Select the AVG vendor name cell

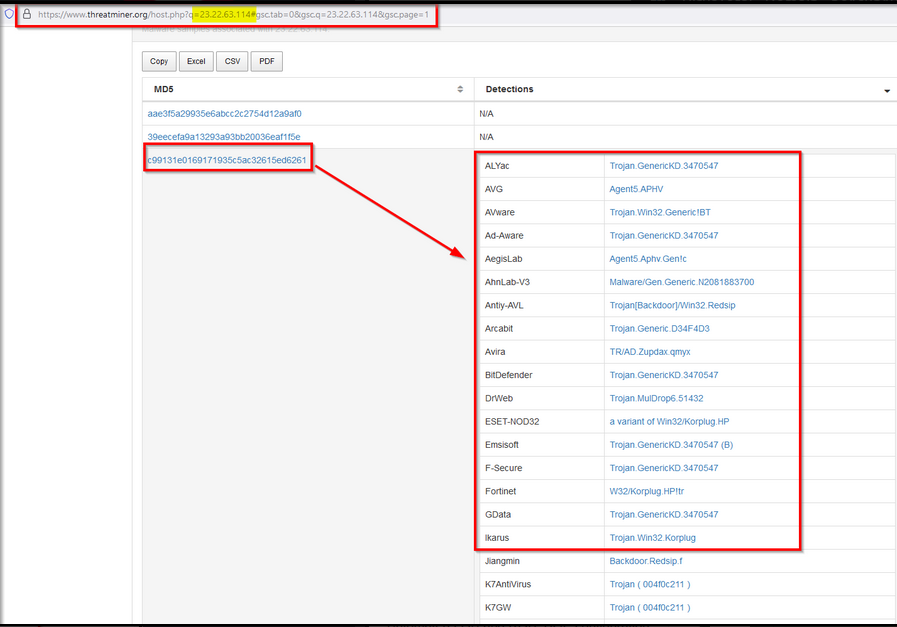tap(542, 189)
